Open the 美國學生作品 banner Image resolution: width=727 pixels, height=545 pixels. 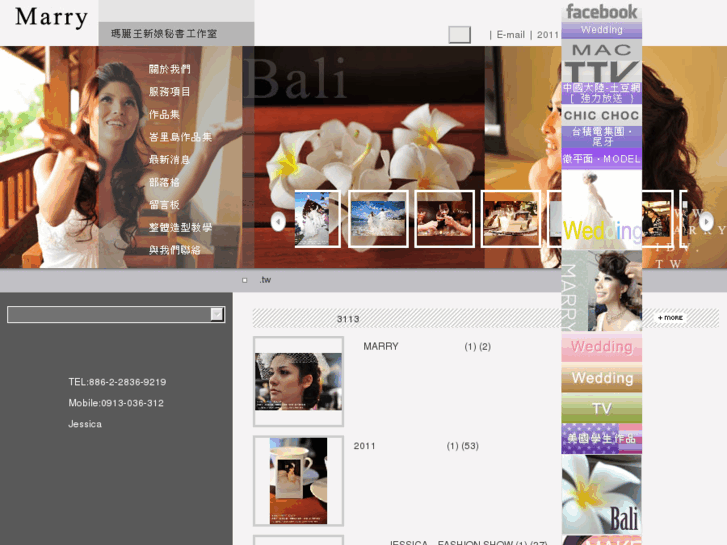(x=602, y=438)
